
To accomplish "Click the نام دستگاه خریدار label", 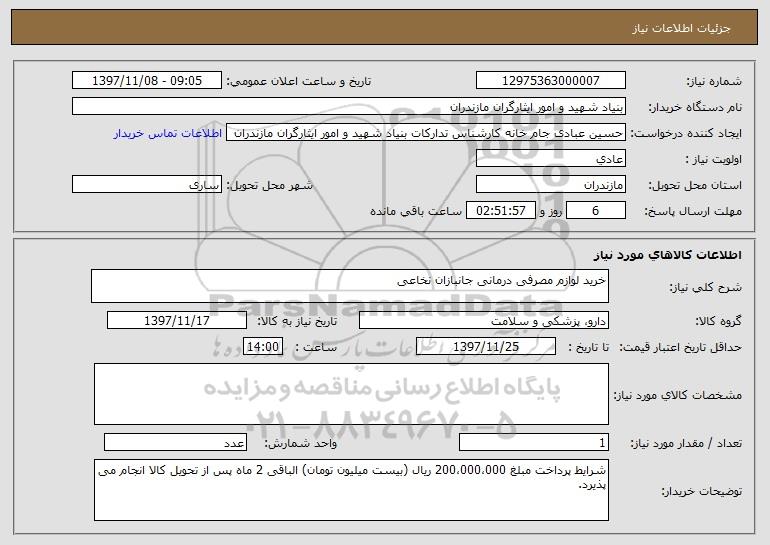I will point(695,107).
